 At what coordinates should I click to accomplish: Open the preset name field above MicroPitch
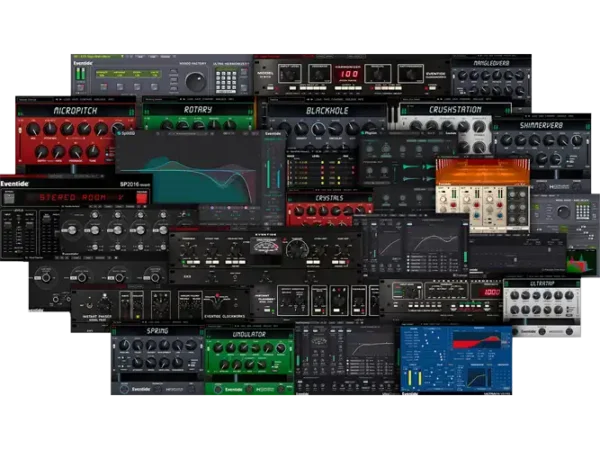(34, 99)
